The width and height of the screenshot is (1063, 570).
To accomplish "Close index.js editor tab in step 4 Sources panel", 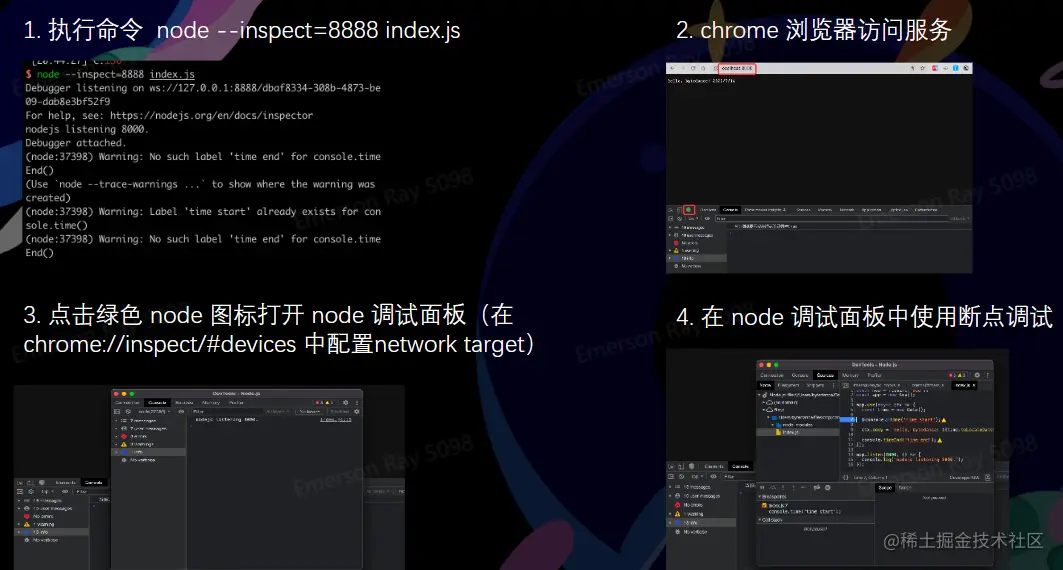I will pos(974,385).
